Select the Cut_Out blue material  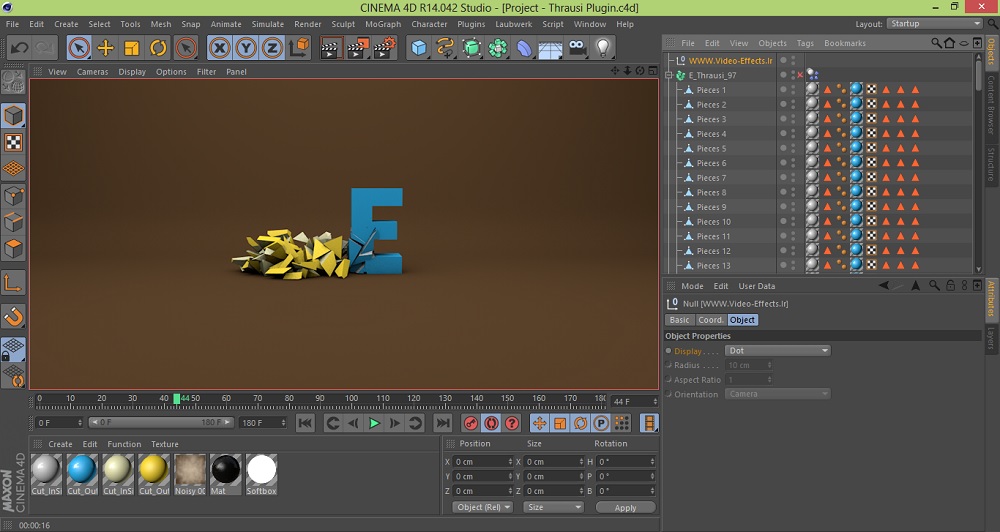click(82, 475)
